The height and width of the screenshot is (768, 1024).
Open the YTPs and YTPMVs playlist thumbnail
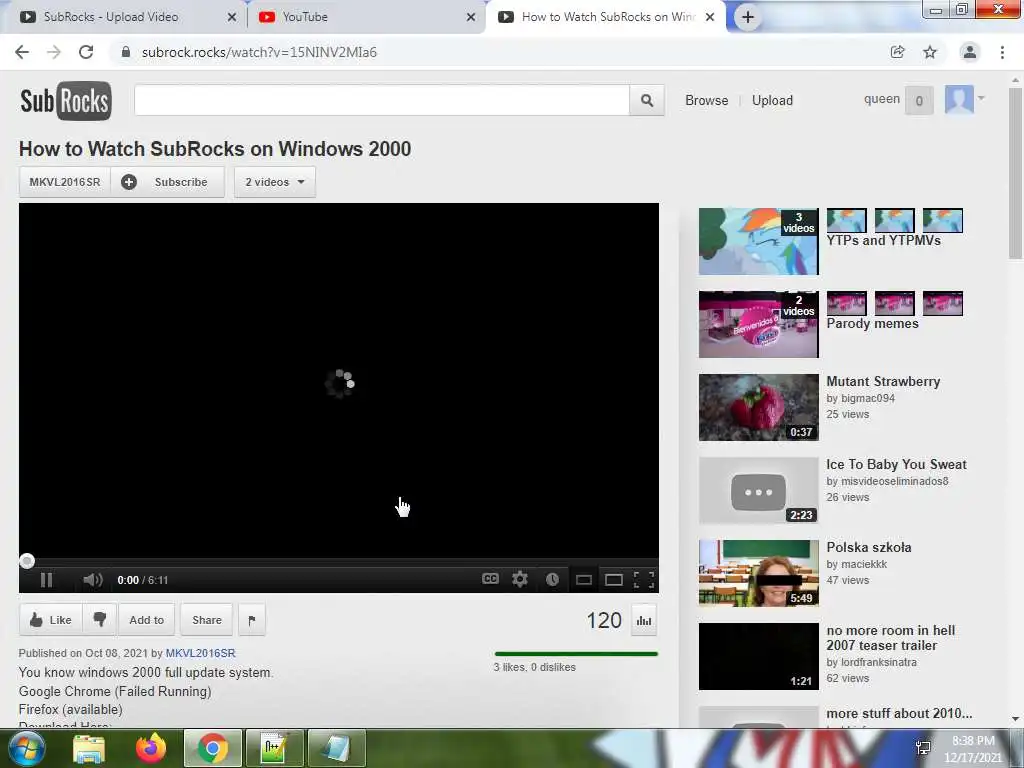758,242
